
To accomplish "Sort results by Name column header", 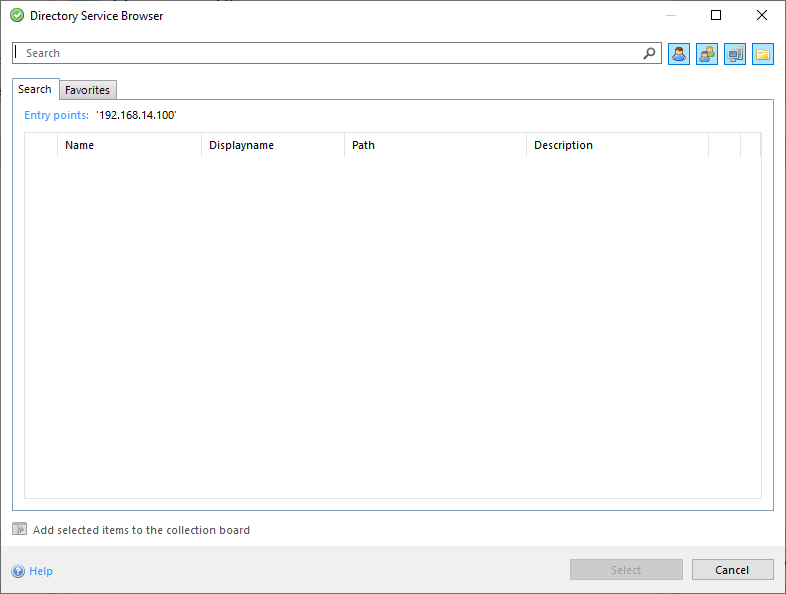I will (x=80, y=145).
